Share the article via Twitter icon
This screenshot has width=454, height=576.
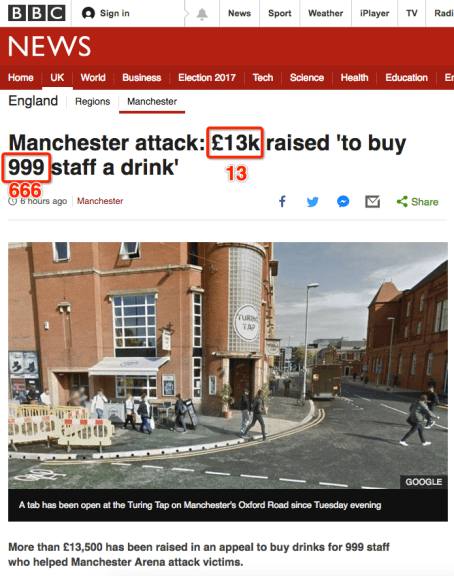pos(313,202)
